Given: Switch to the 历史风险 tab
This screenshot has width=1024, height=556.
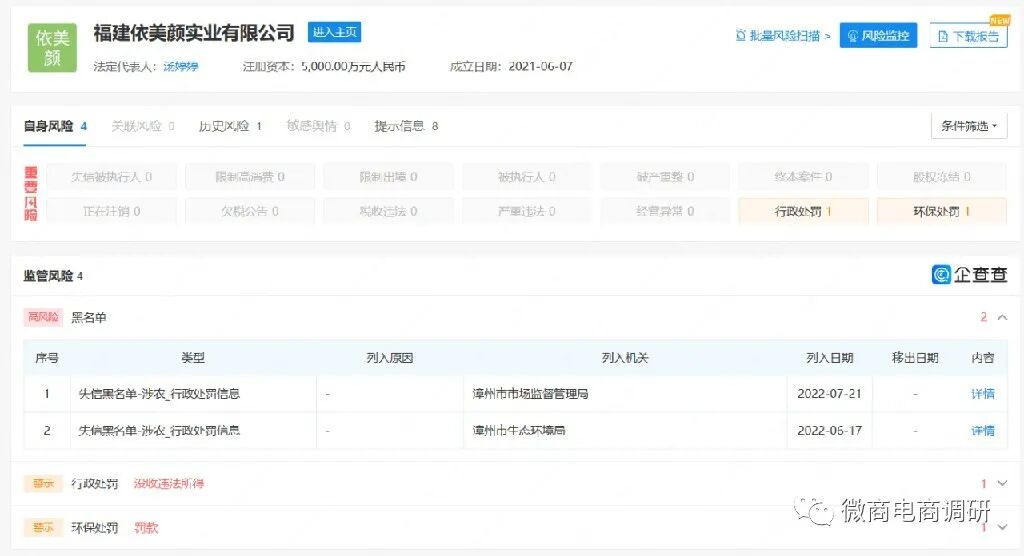Looking at the screenshot, I should pyautogui.click(x=230, y=126).
